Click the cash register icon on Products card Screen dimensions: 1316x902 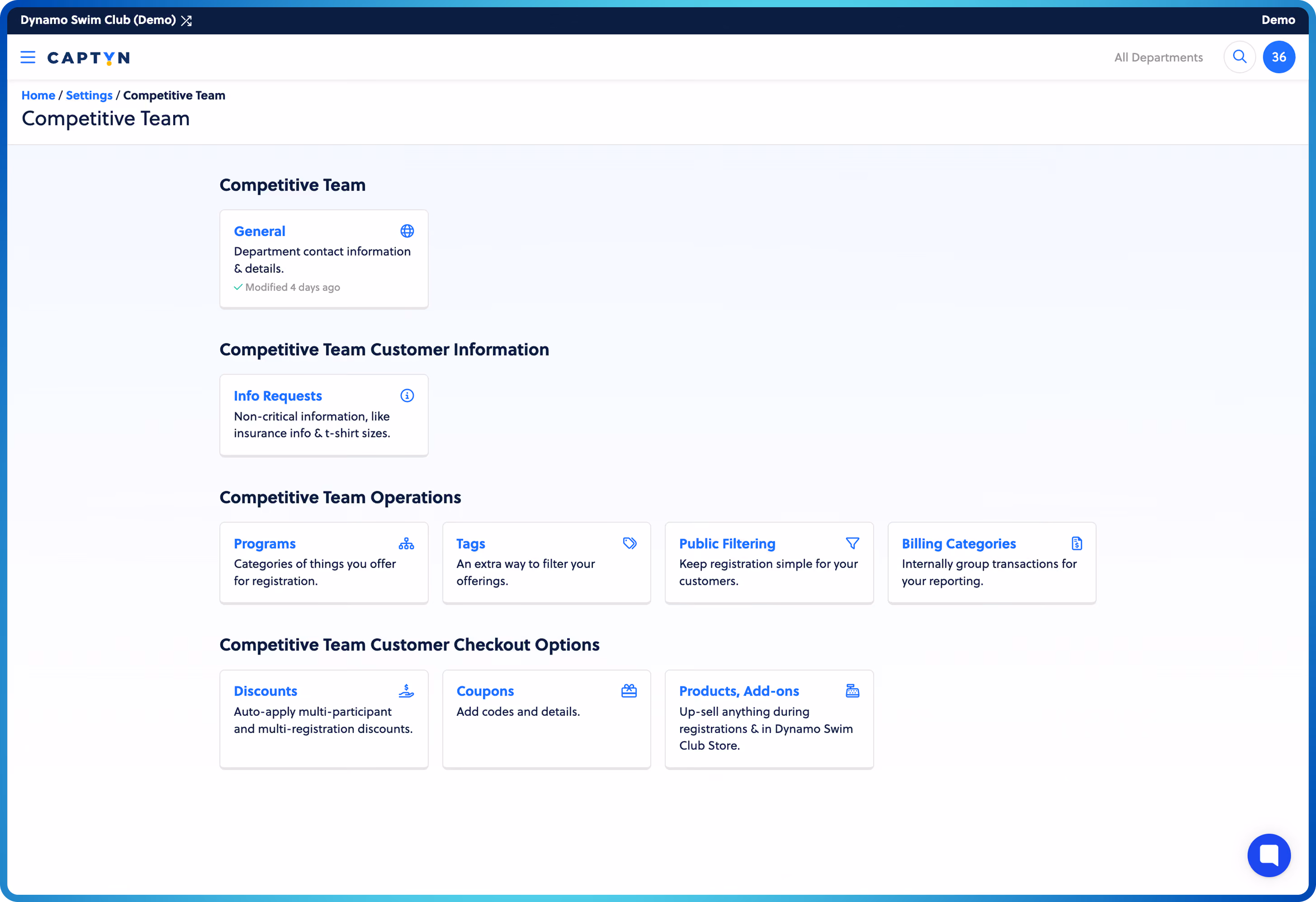[852, 691]
